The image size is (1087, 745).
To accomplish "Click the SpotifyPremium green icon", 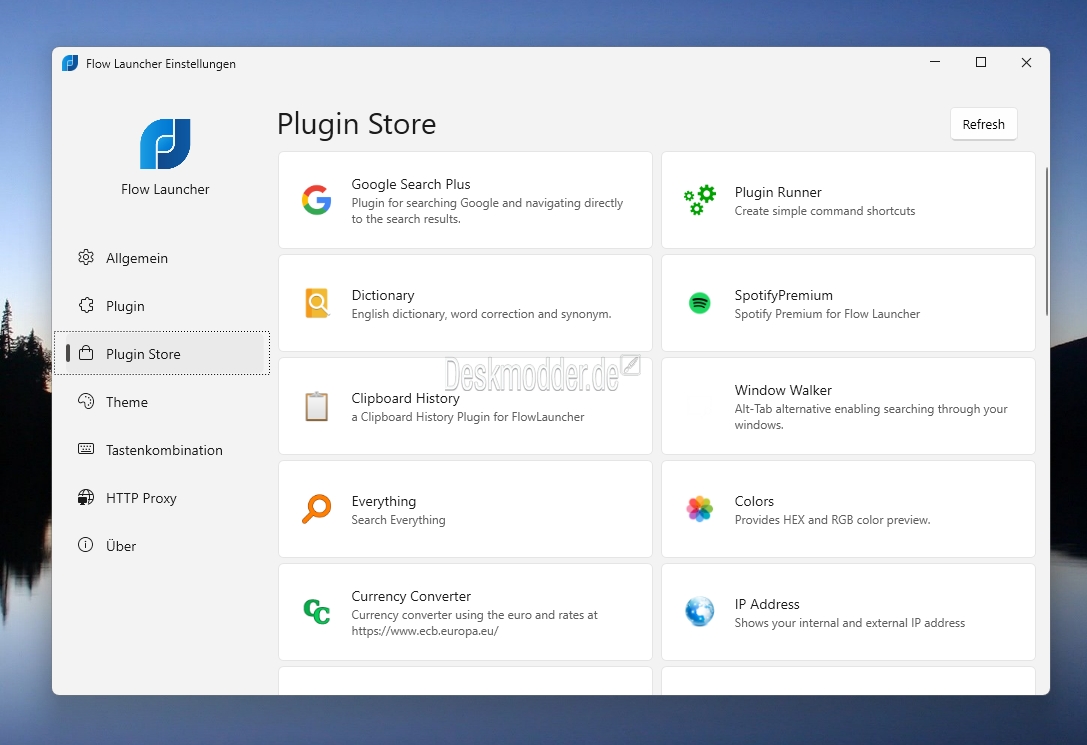I will [699, 303].
